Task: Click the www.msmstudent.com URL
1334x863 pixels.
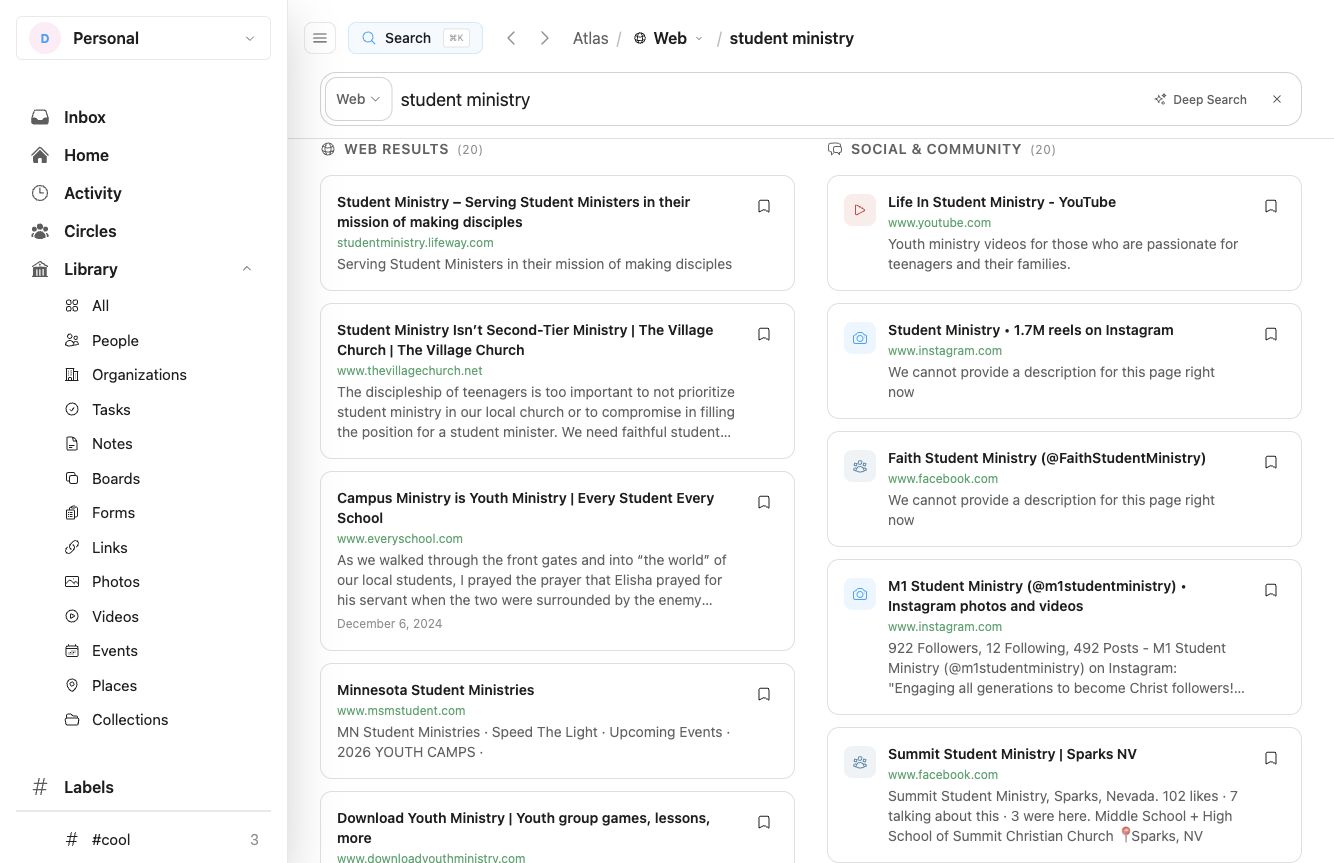Action: coord(401,710)
